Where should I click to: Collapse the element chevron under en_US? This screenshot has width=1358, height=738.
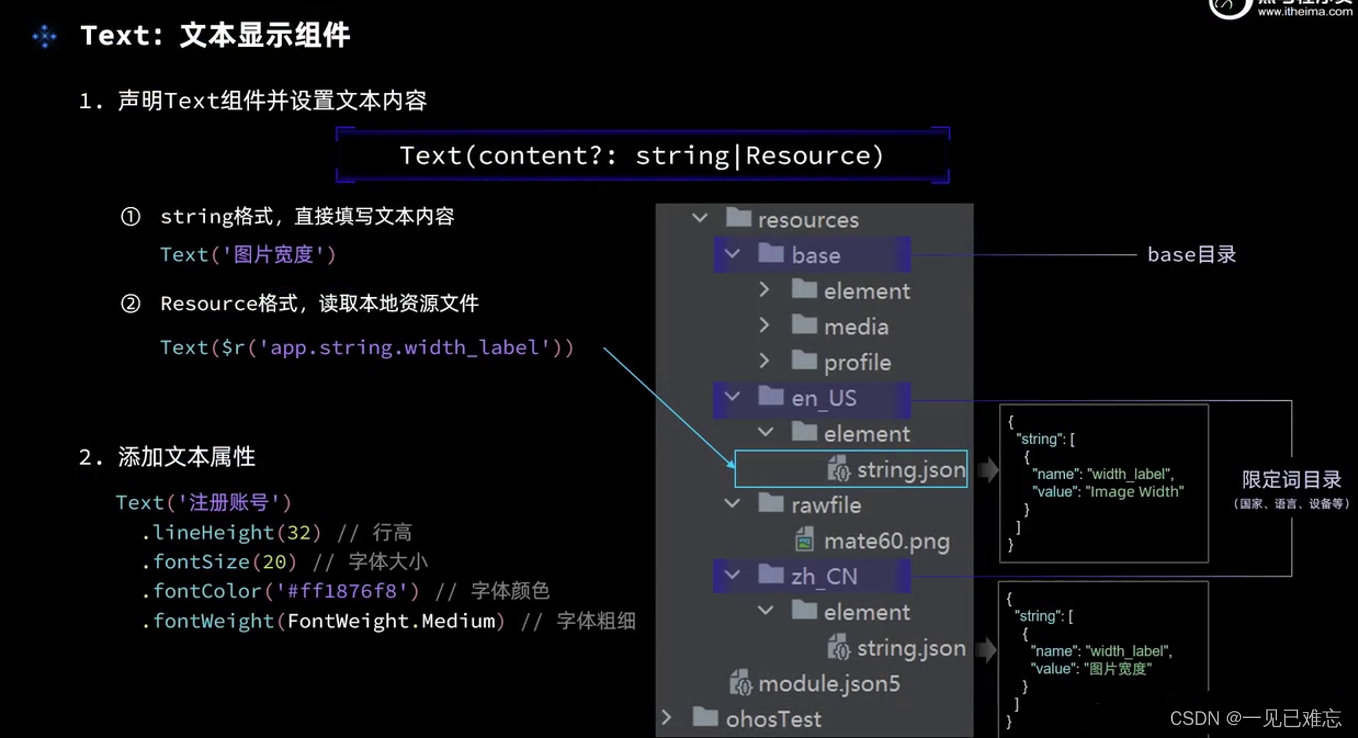pyautogui.click(x=766, y=432)
